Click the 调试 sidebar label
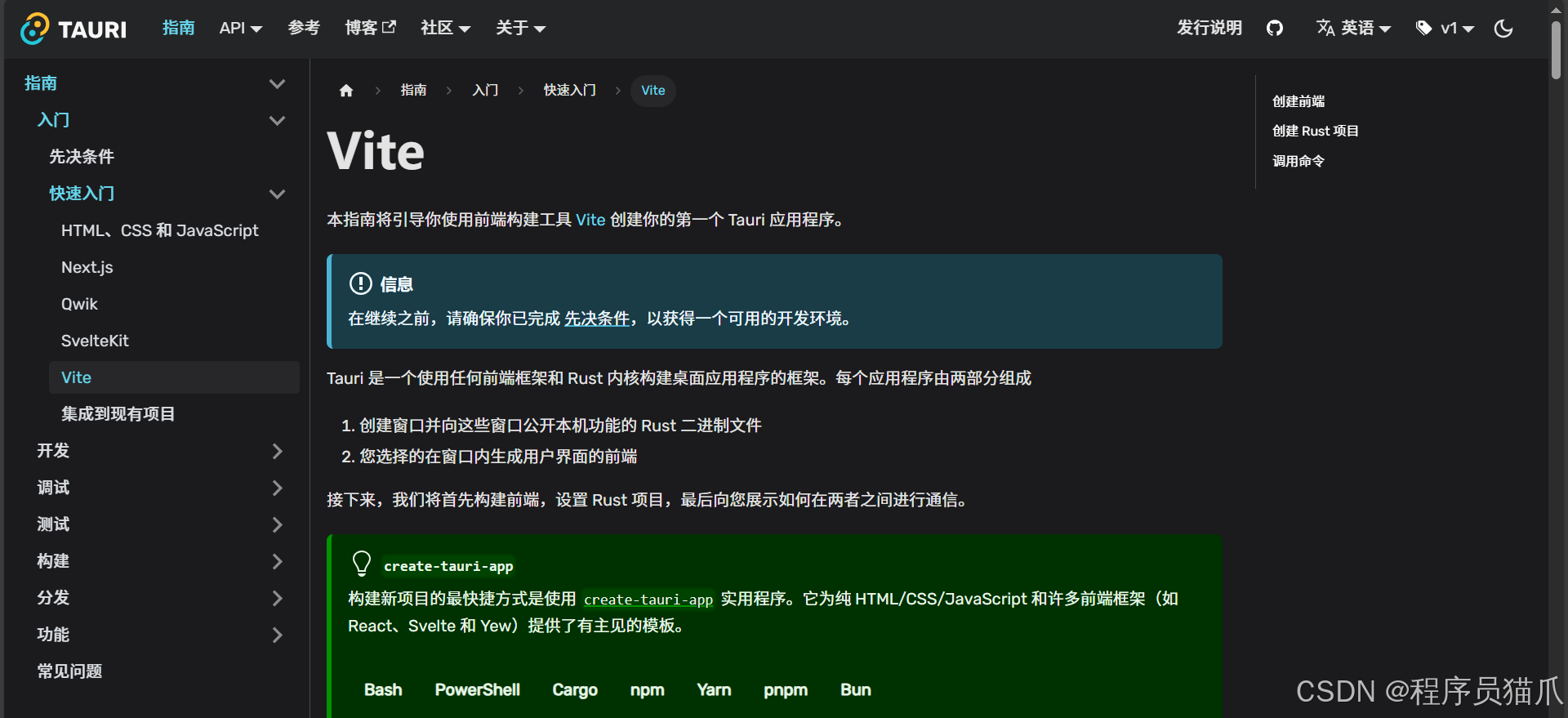The width and height of the screenshot is (1568, 718). point(53,488)
